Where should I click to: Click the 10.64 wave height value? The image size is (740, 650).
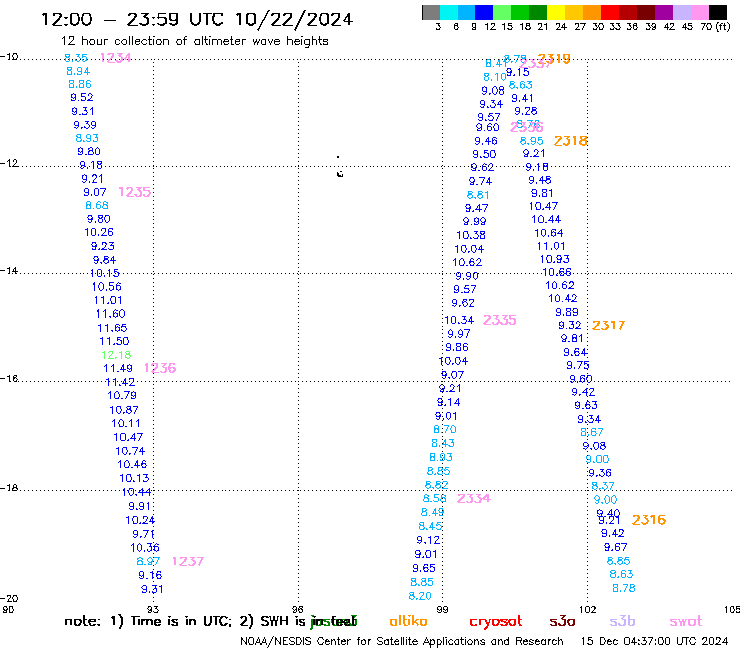coord(549,233)
